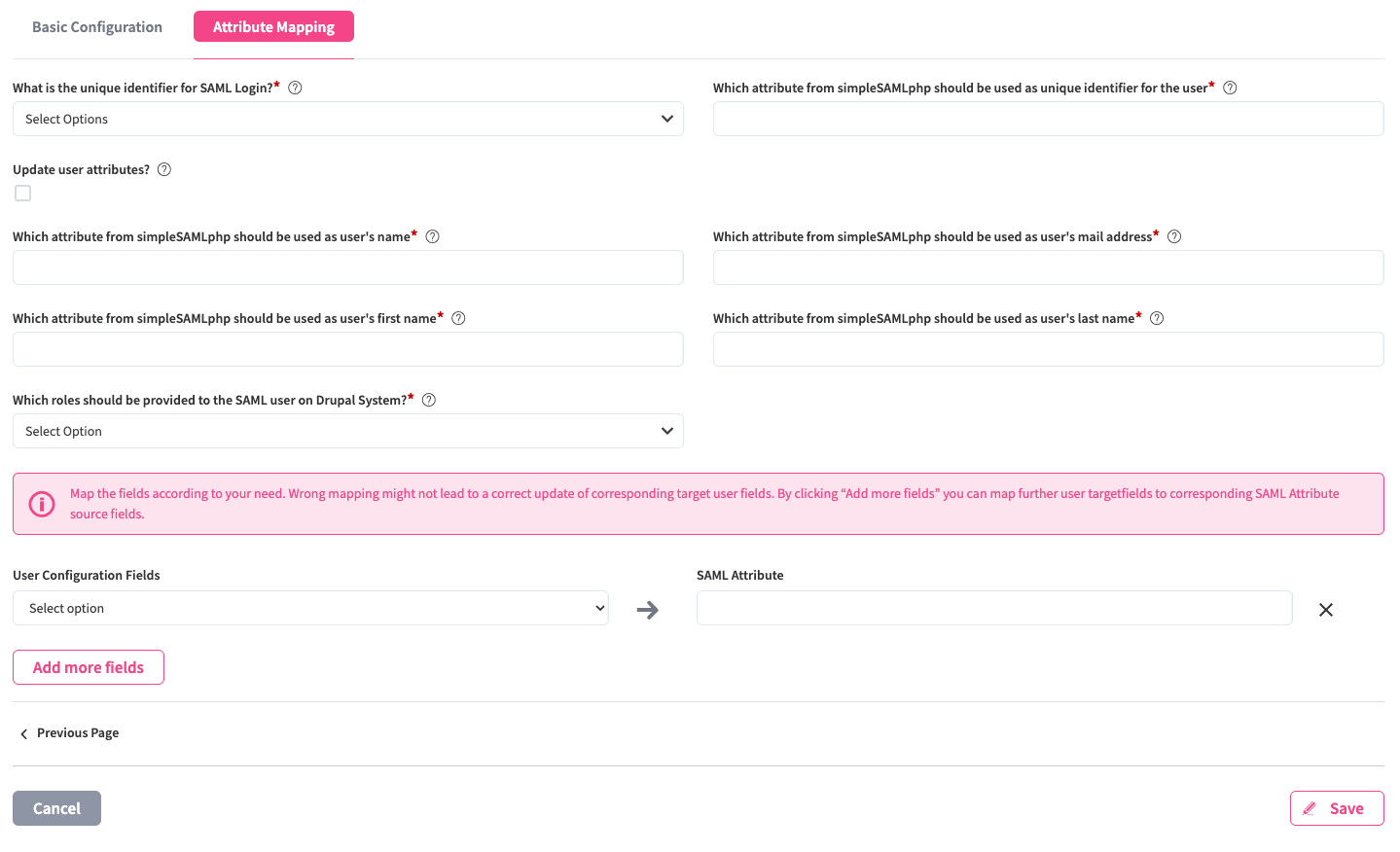Screen dimensions: 1400x852
Task: Click help icon for simpleSAMLphp unique identifier
Action: point(1230,88)
